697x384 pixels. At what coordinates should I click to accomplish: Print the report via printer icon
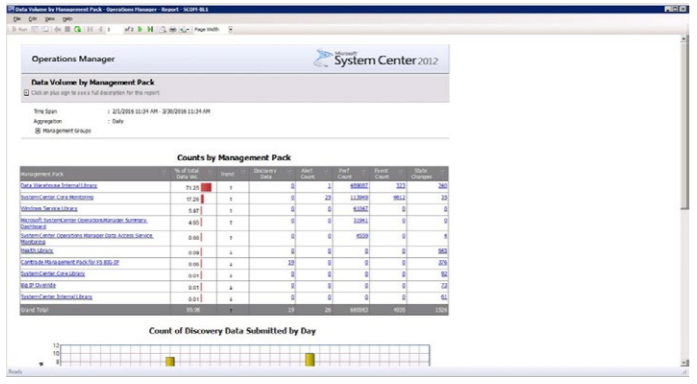tap(173, 29)
